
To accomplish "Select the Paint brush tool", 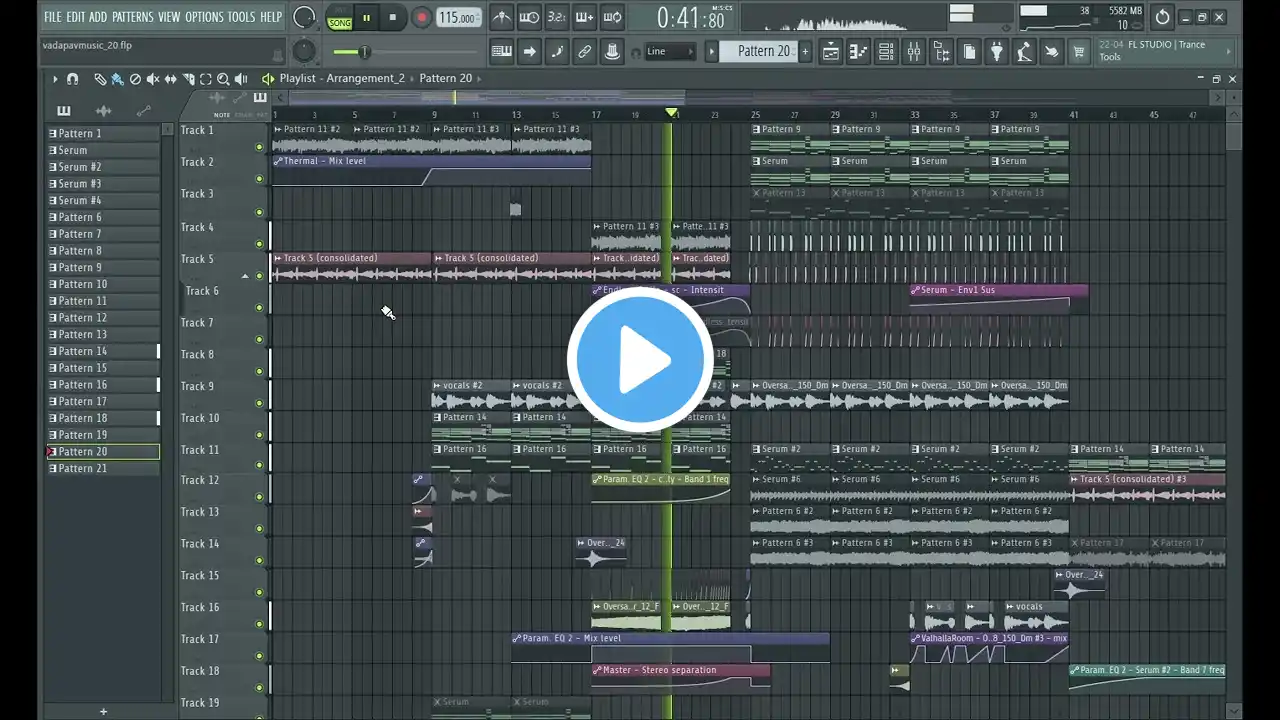I will click(x=117, y=79).
